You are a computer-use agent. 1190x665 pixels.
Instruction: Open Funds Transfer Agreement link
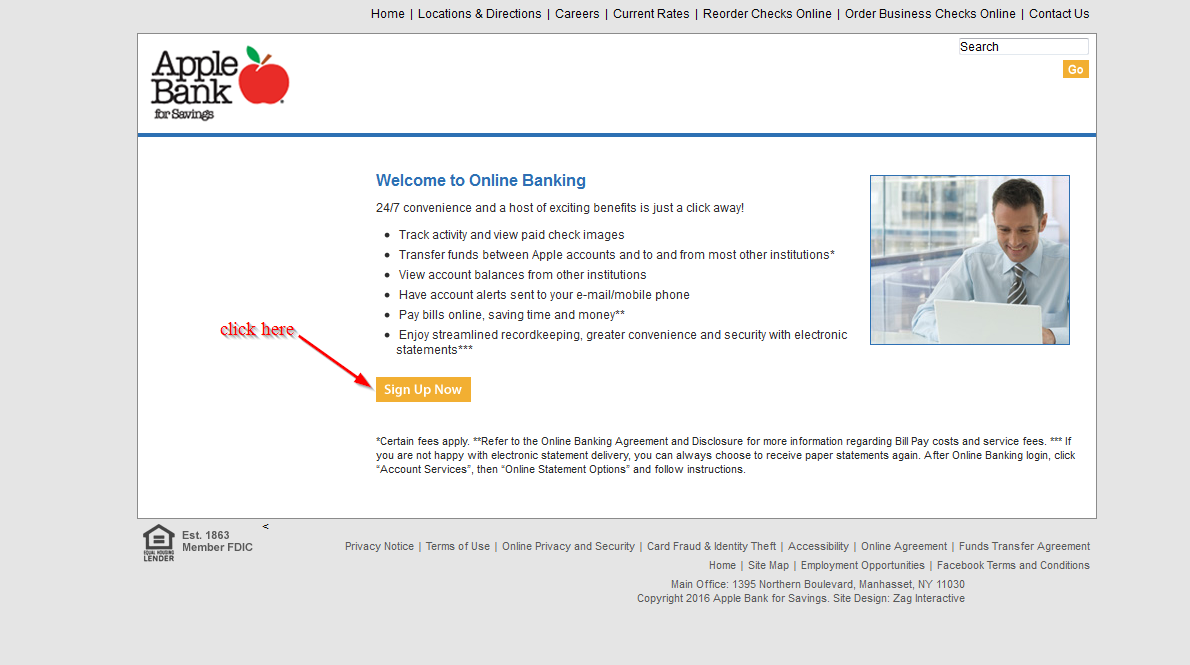point(1024,546)
